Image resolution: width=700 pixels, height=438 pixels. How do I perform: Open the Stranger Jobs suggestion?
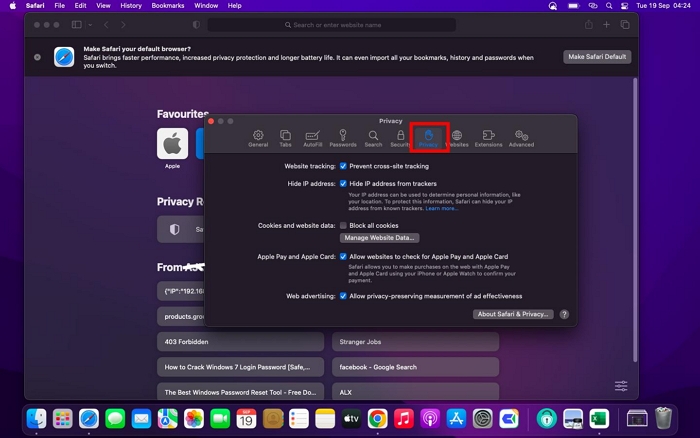416,342
